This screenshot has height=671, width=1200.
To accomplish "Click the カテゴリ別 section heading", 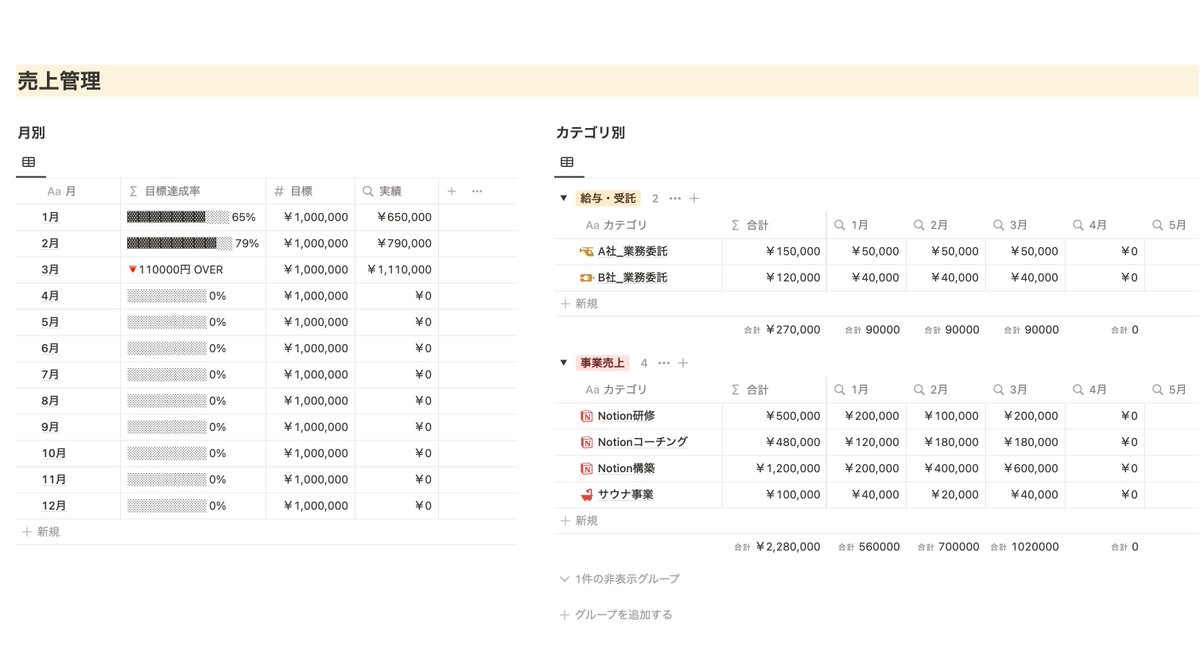I will coord(590,132).
